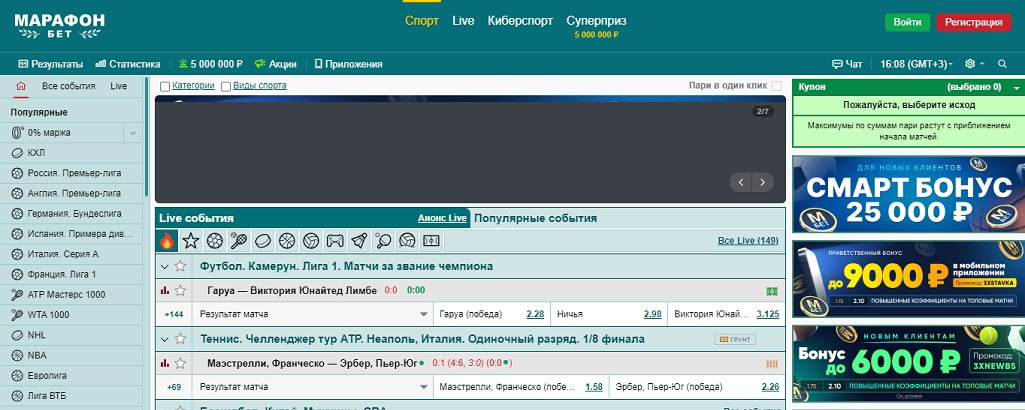Screen dimensions: 1025x410
Task: Click the Войти button
Action: [x=907, y=22]
